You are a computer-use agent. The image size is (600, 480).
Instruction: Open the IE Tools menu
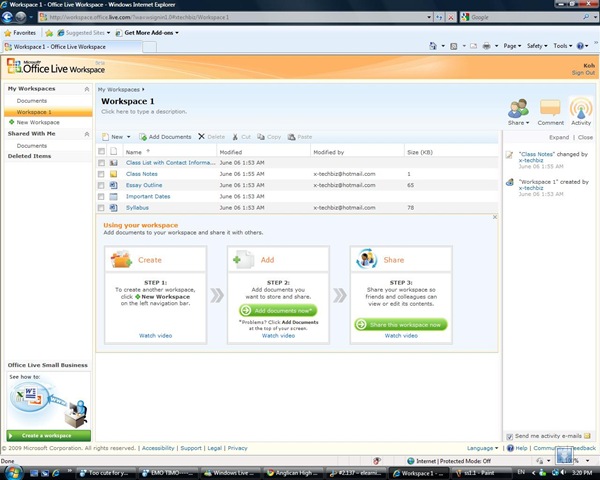pyautogui.click(x=562, y=46)
